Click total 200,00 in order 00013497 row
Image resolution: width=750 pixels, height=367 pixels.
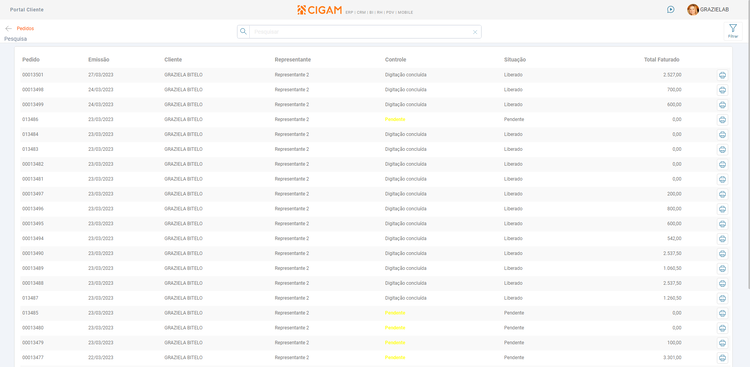tap(674, 194)
